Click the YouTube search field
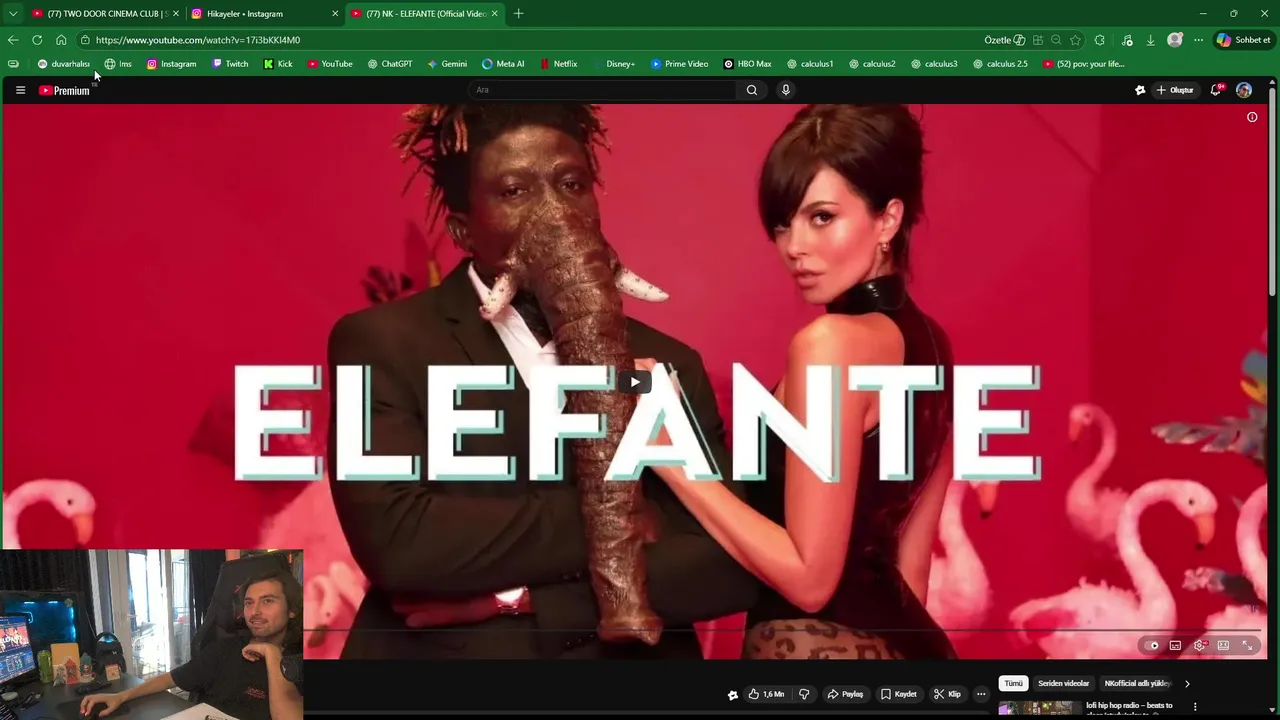This screenshot has width=1280, height=720. 602,90
